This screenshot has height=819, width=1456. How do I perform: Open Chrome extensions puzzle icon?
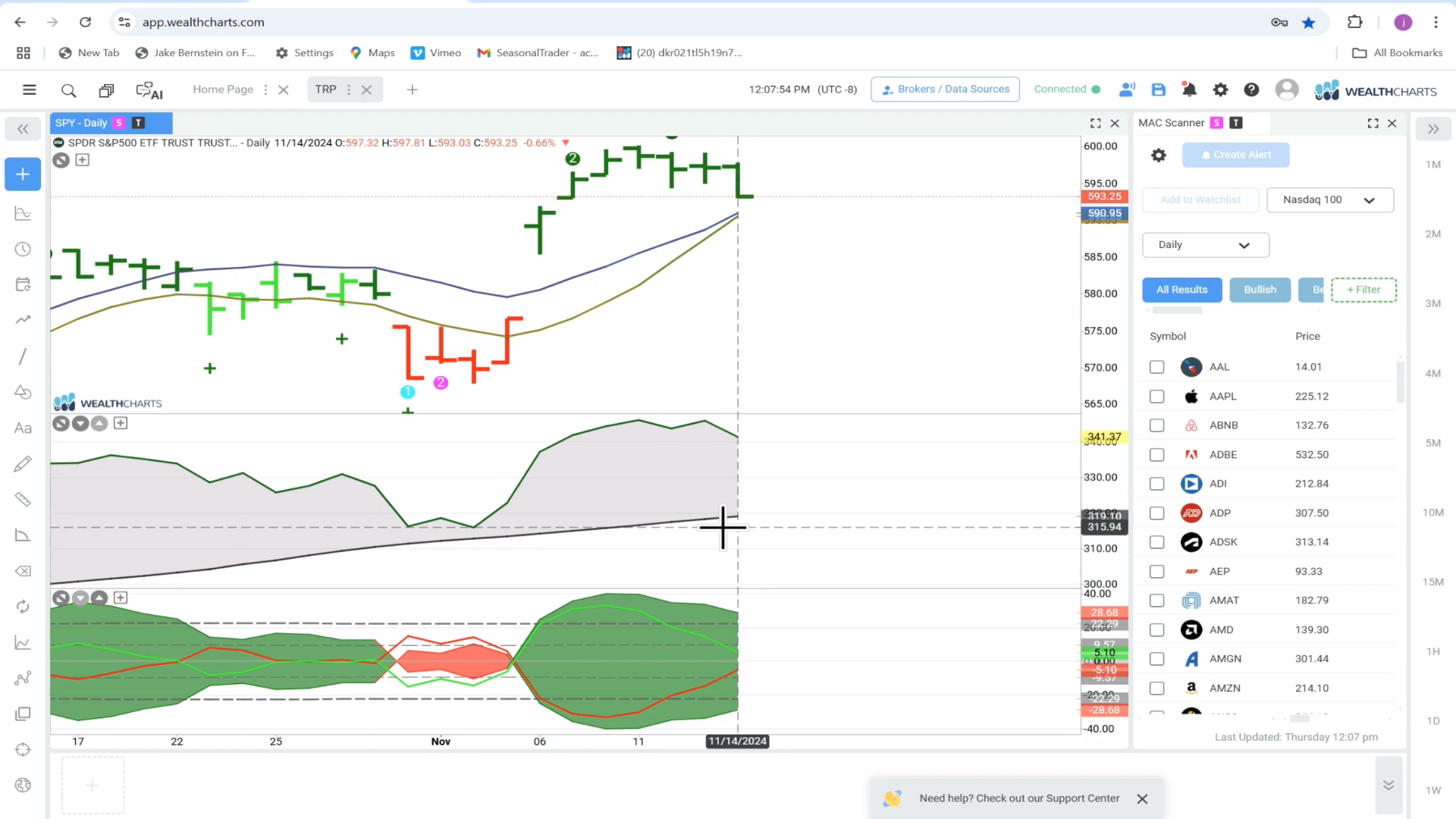pyautogui.click(x=1354, y=22)
